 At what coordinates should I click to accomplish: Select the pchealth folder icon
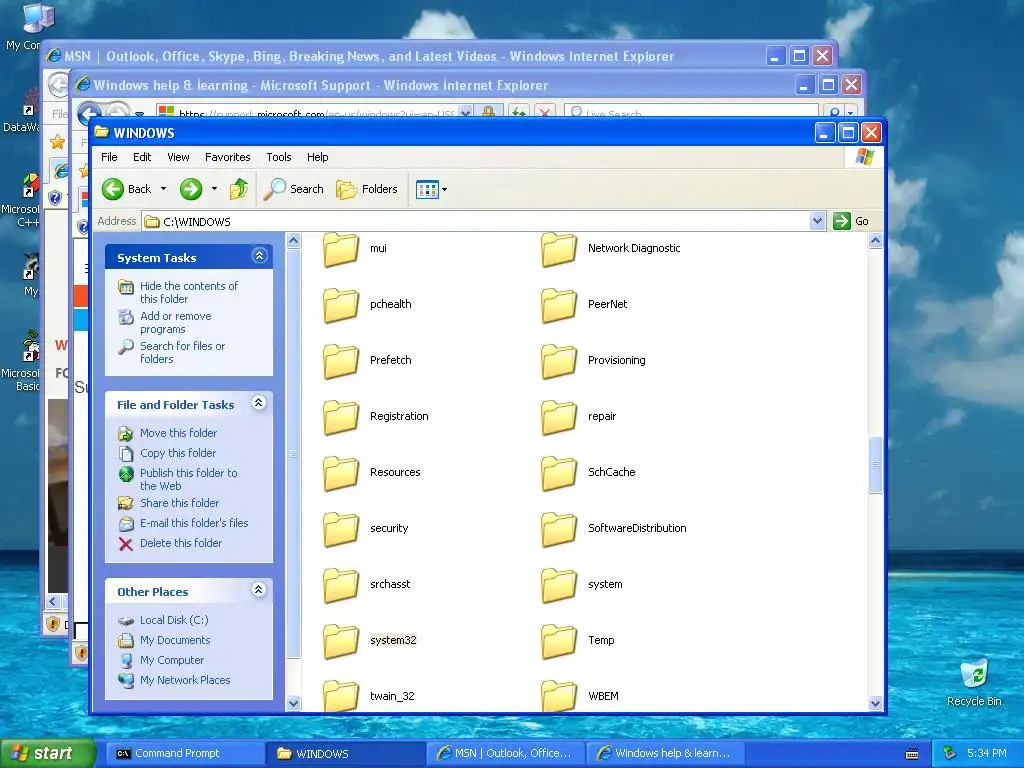coord(341,305)
